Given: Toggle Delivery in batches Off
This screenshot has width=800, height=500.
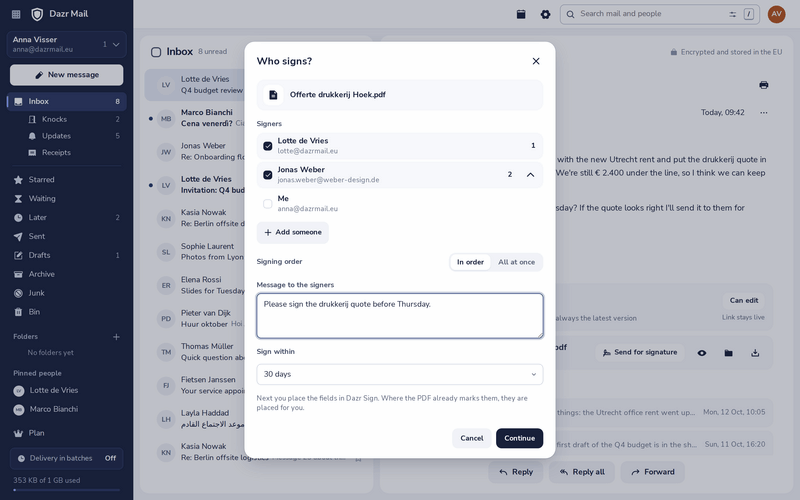Looking at the screenshot, I should pos(66,458).
